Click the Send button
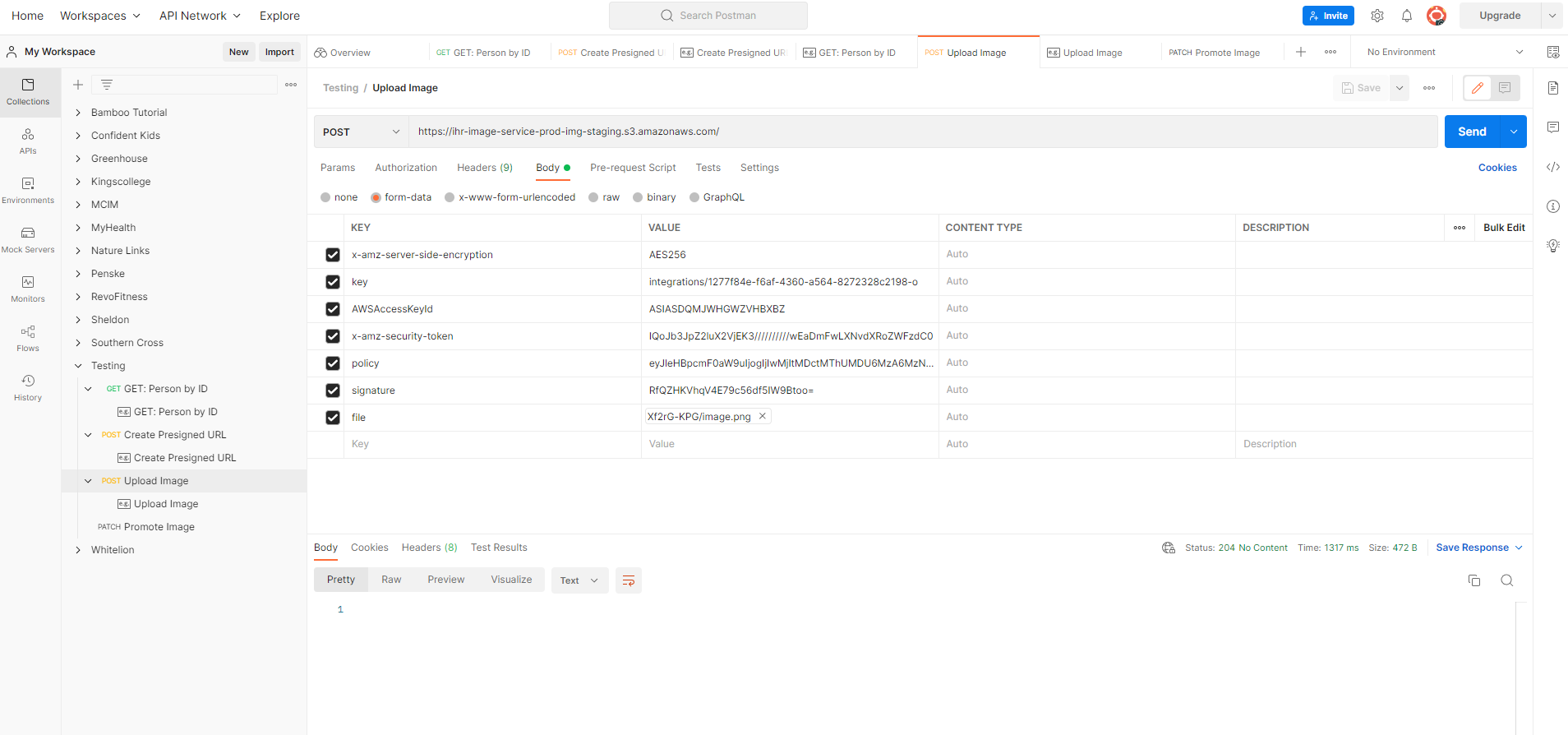The width and height of the screenshot is (1568, 735). [1472, 132]
